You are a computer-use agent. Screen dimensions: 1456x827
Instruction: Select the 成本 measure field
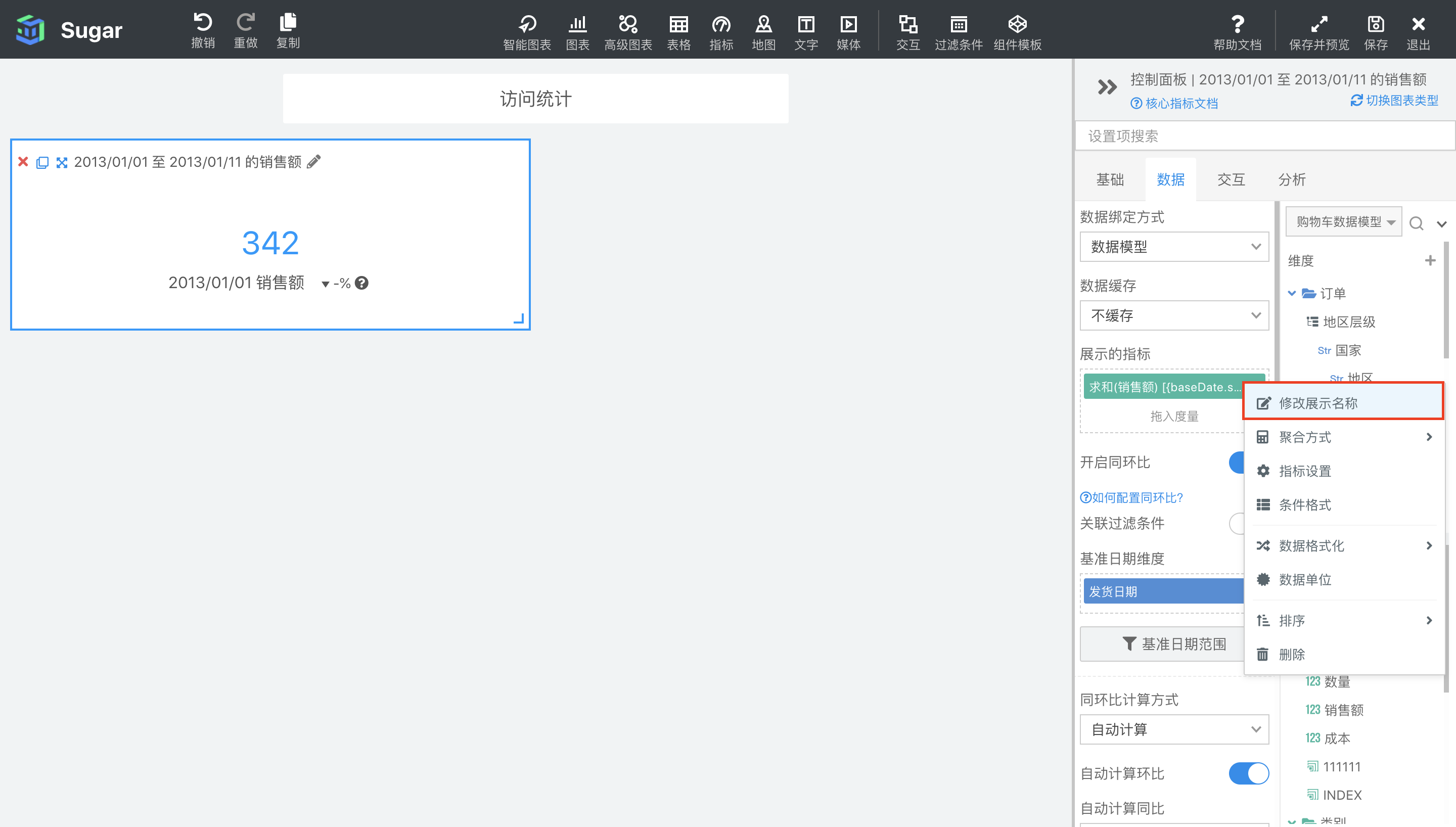(1328, 738)
